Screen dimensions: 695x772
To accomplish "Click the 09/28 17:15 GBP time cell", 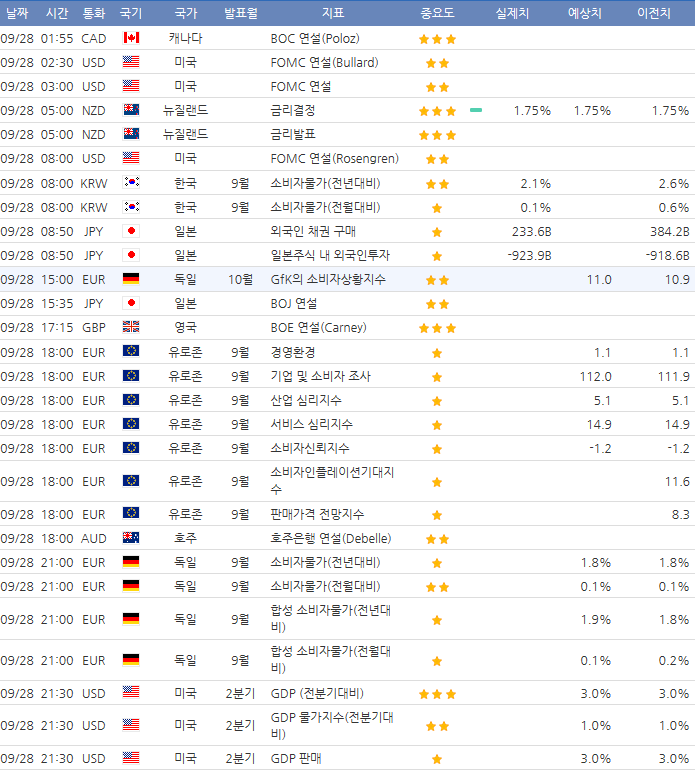I will click(57, 327).
